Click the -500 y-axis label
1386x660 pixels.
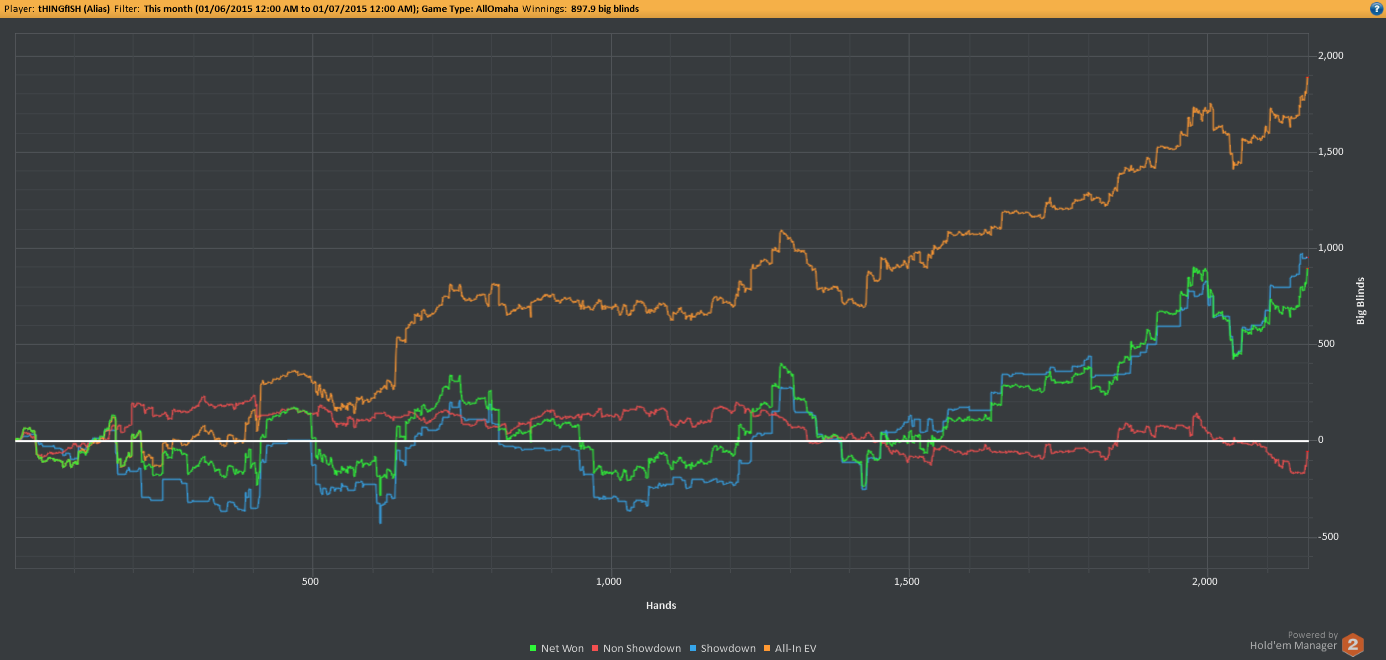(x=1327, y=537)
